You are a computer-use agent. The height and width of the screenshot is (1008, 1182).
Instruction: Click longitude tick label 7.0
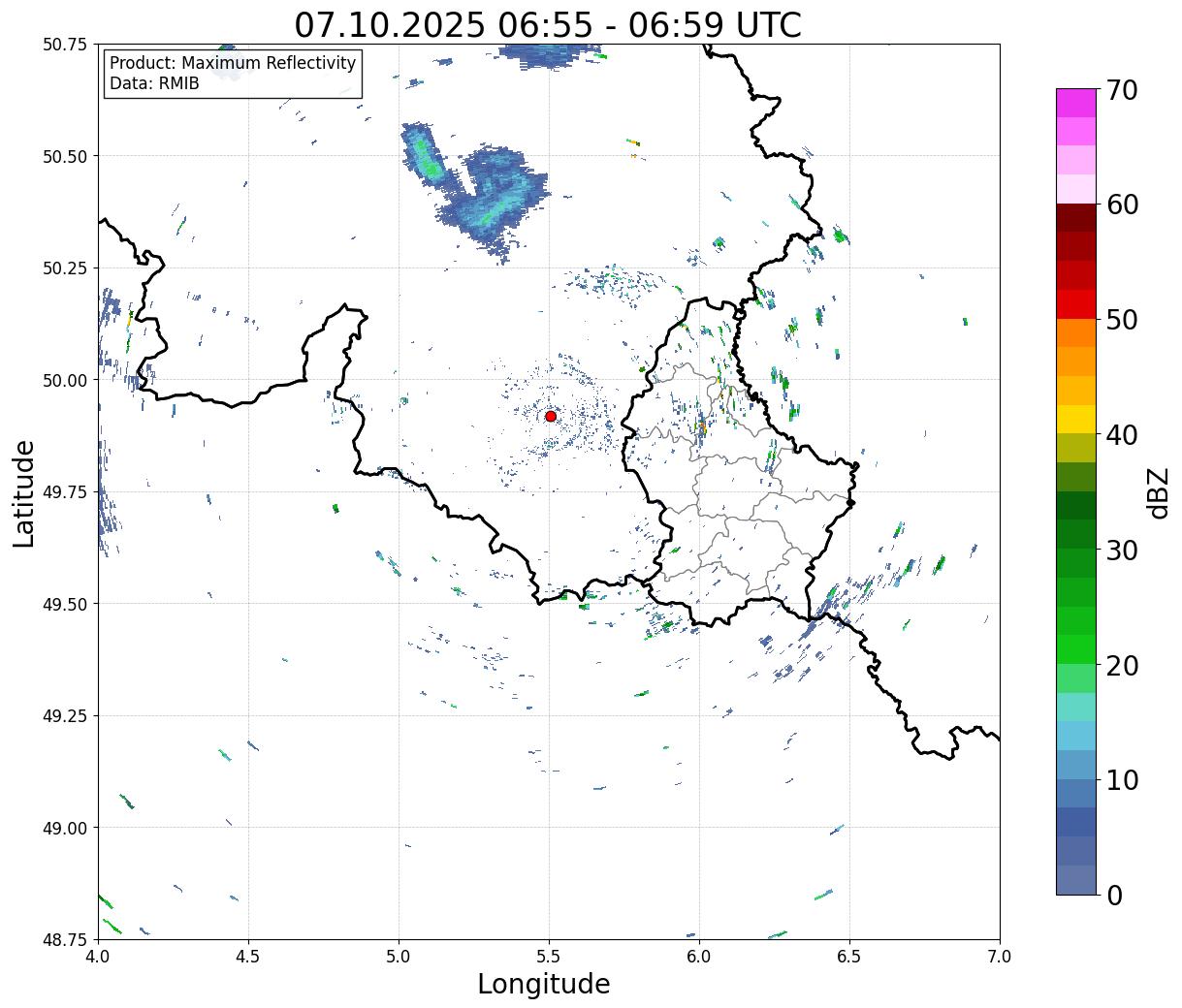(x=1000, y=956)
